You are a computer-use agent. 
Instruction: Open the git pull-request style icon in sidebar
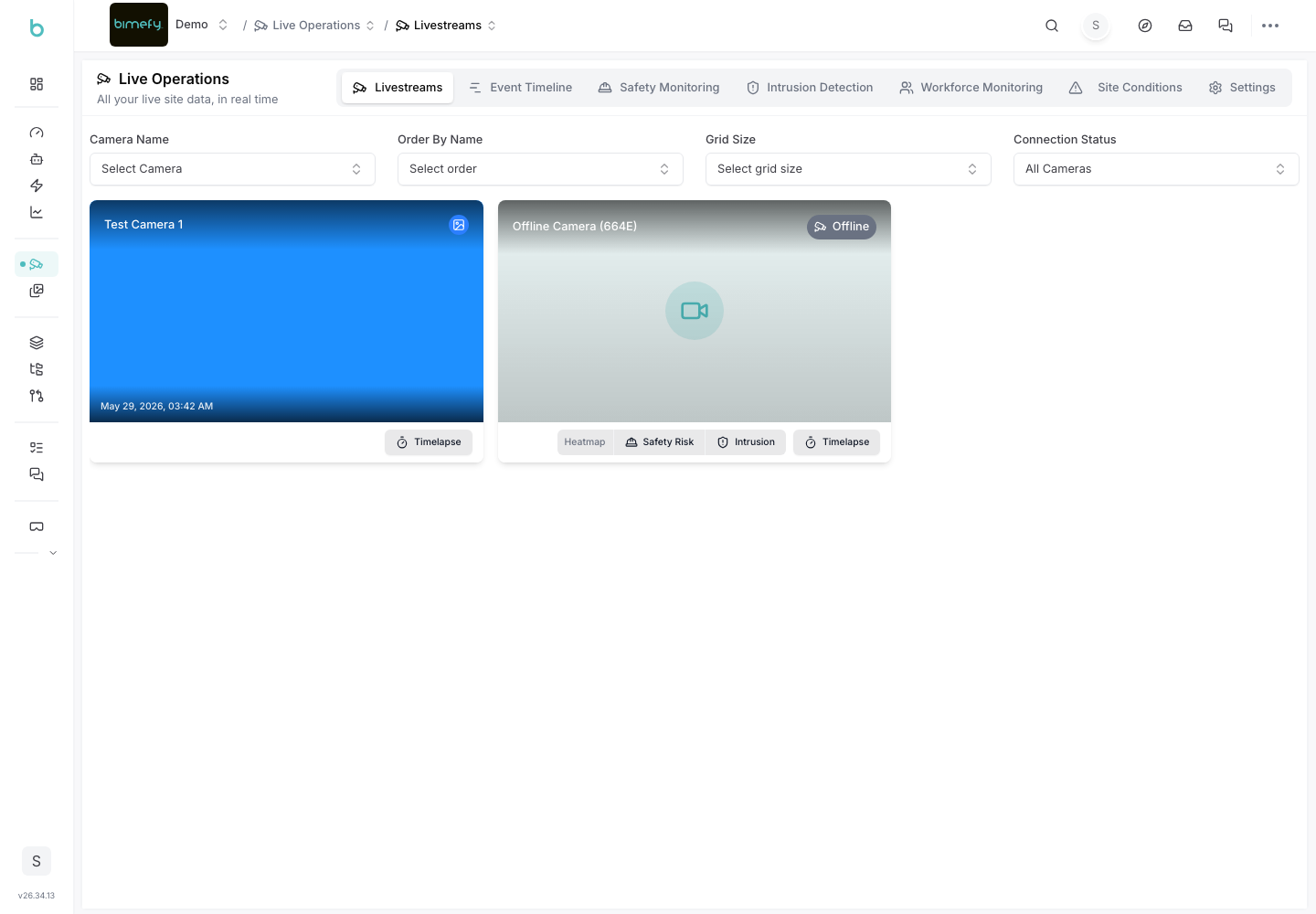click(37, 396)
